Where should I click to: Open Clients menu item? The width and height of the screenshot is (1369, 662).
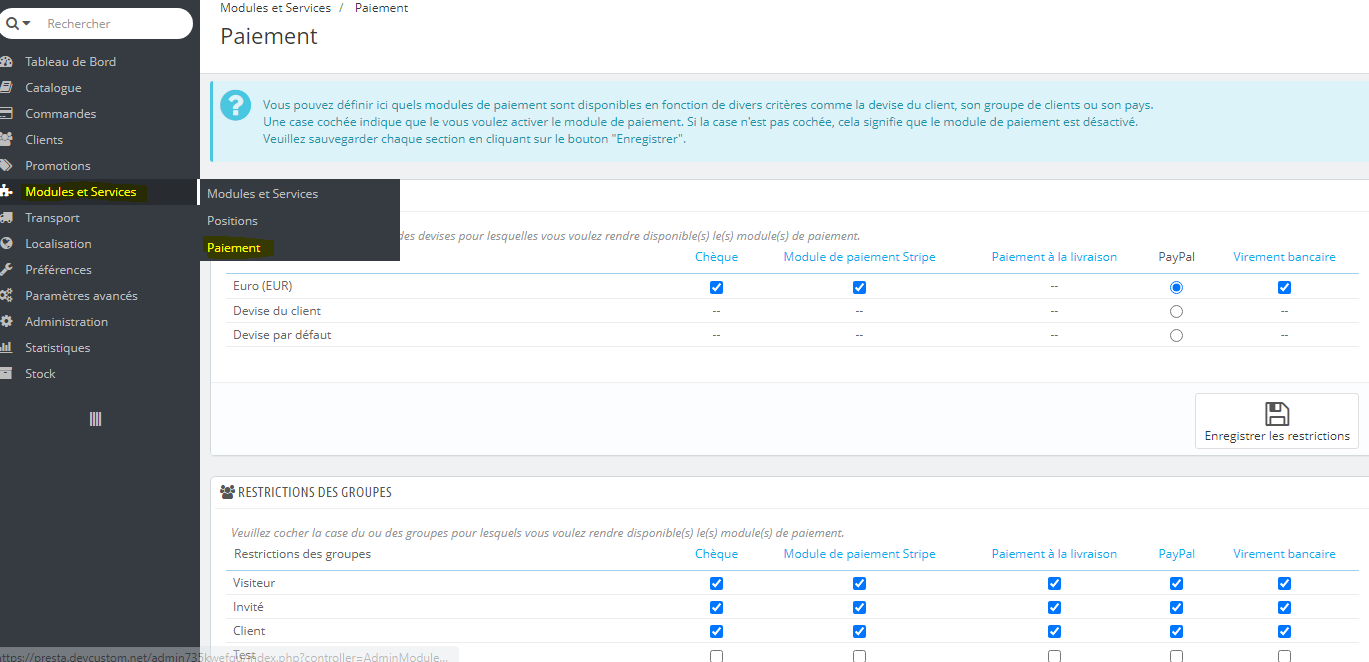44,139
